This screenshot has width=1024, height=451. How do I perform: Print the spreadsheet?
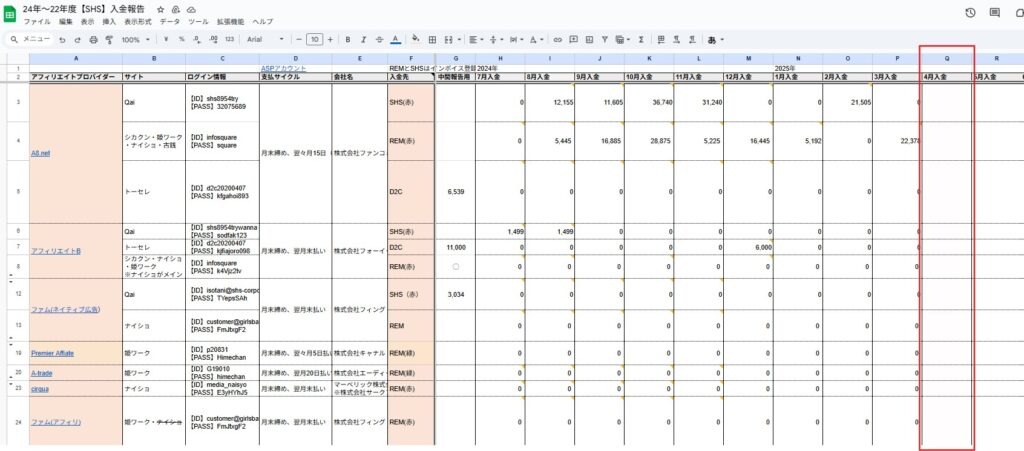93,40
